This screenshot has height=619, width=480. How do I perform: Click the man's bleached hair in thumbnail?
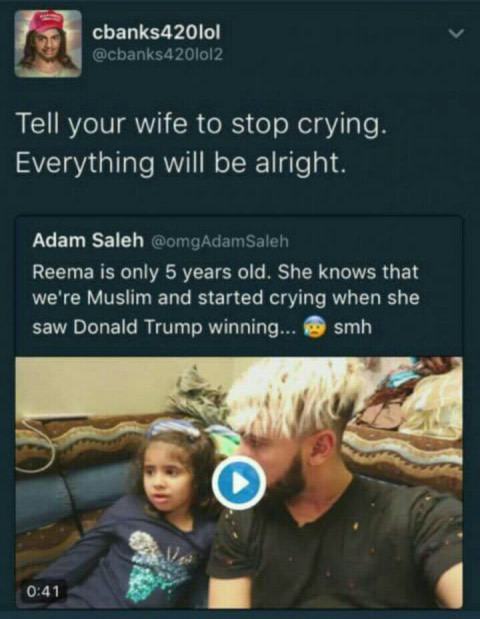(294, 397)
